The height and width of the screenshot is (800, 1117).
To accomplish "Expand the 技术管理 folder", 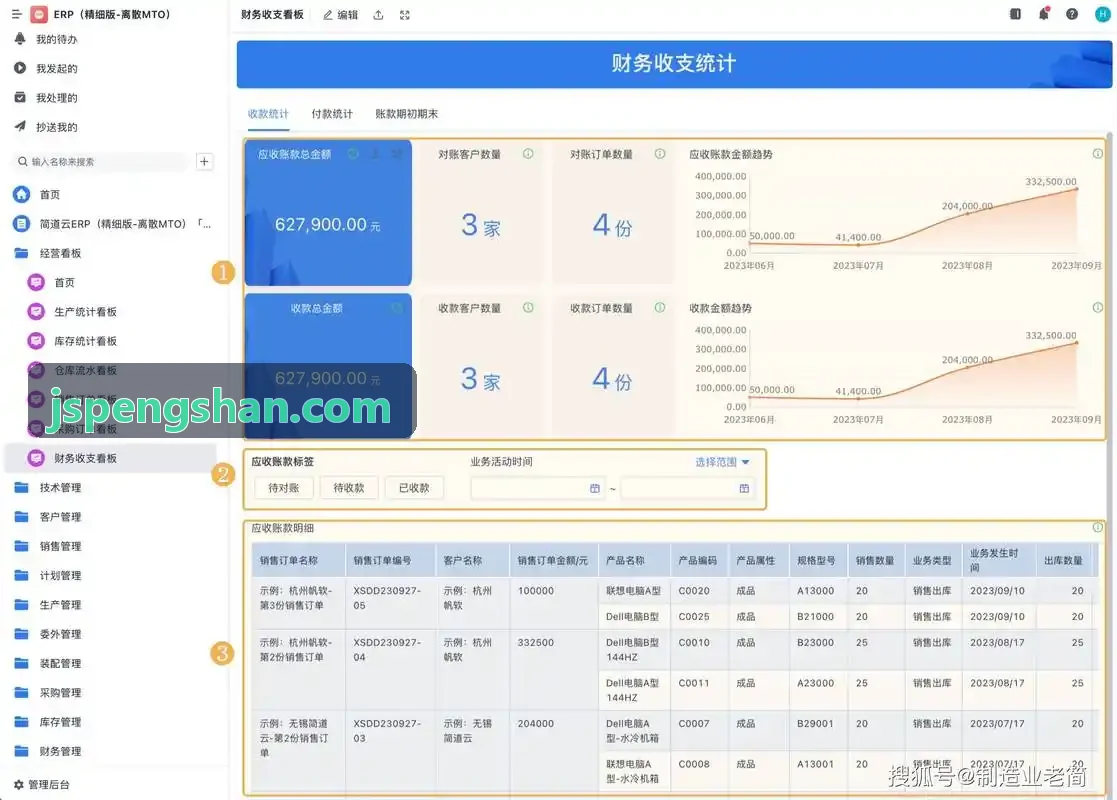I will [48, 487].
